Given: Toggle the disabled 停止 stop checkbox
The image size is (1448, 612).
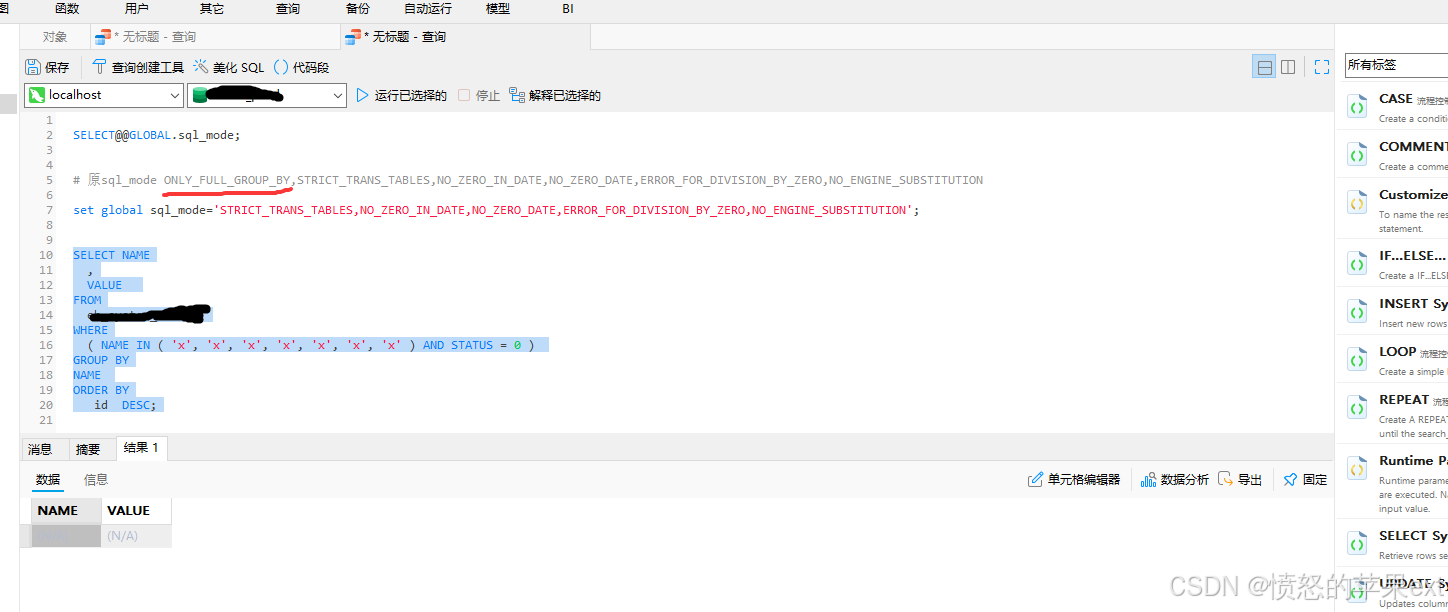Looking at the screenshot, I should pyautogui.click(x=464, y=95).
